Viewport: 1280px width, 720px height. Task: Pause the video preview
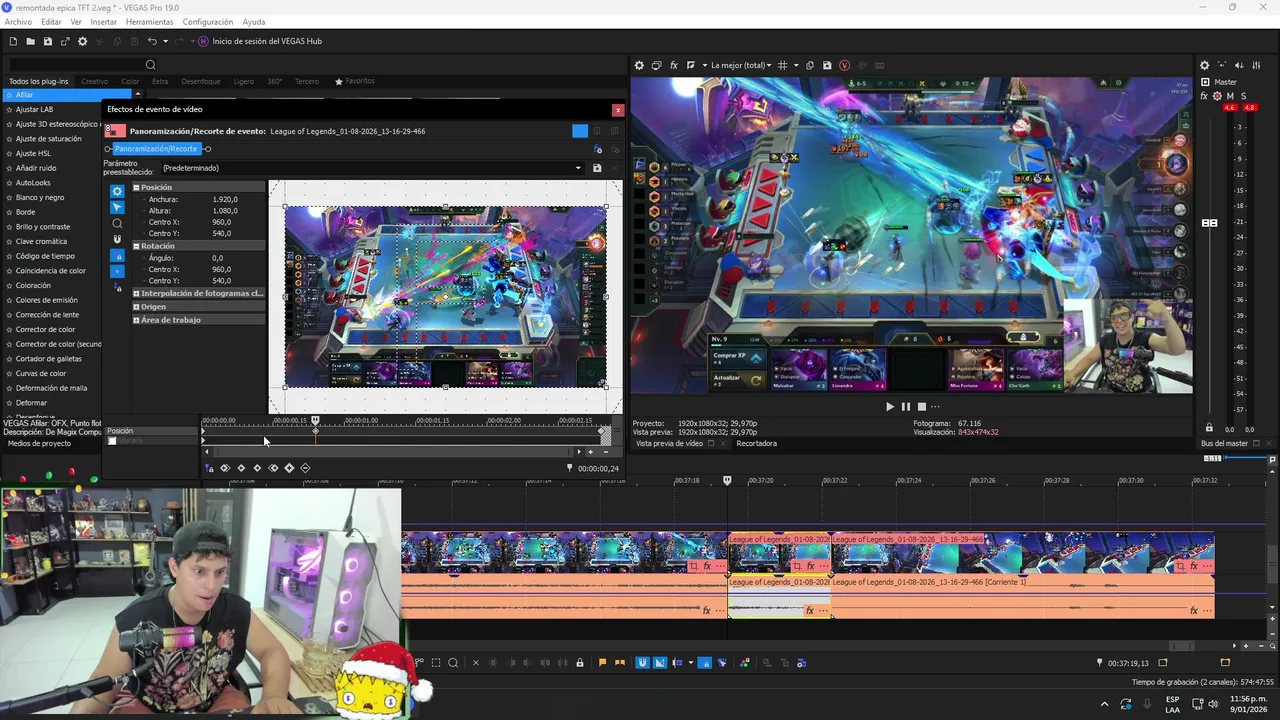click(906, 406)
